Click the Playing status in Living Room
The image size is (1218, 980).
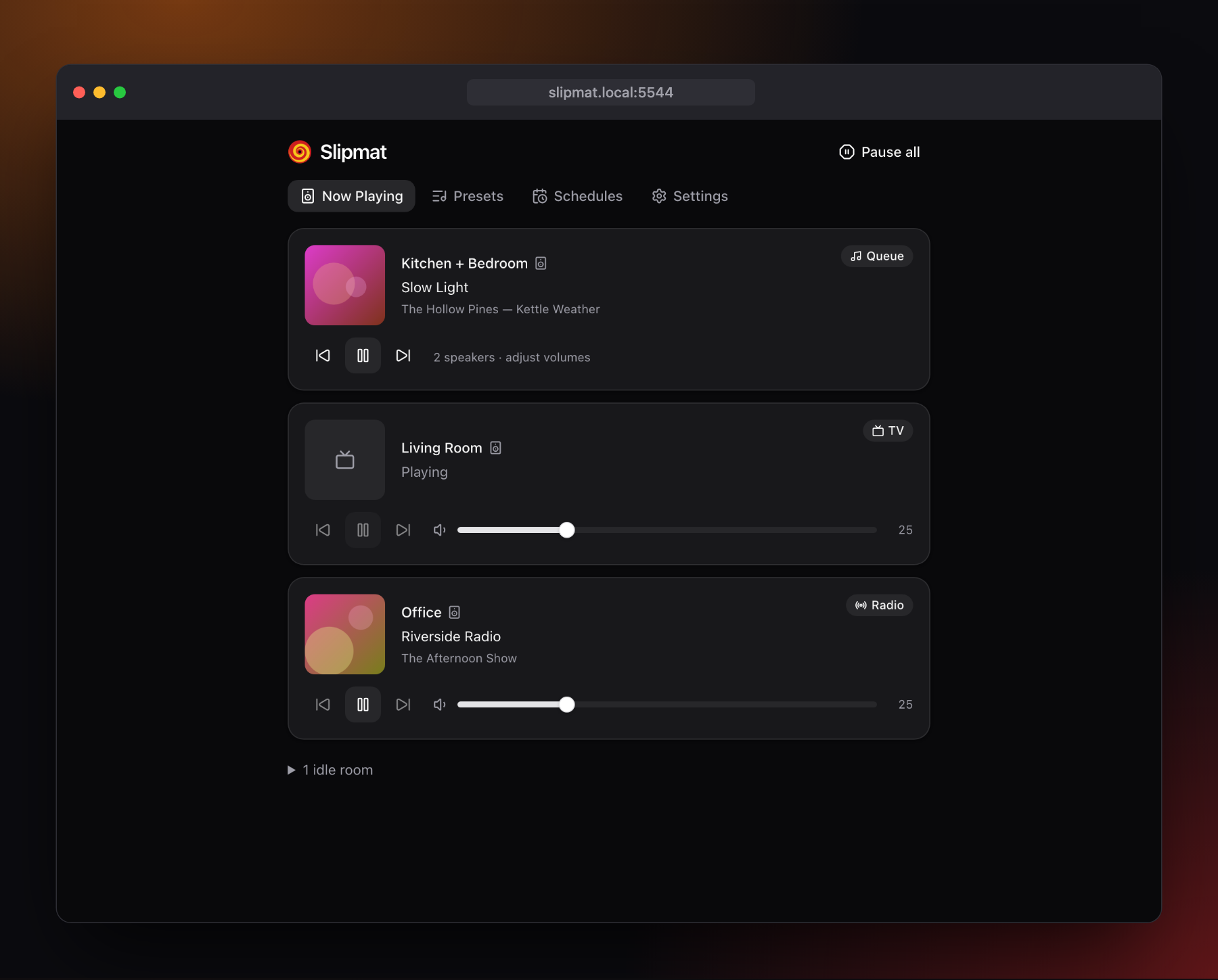[424, 472]
